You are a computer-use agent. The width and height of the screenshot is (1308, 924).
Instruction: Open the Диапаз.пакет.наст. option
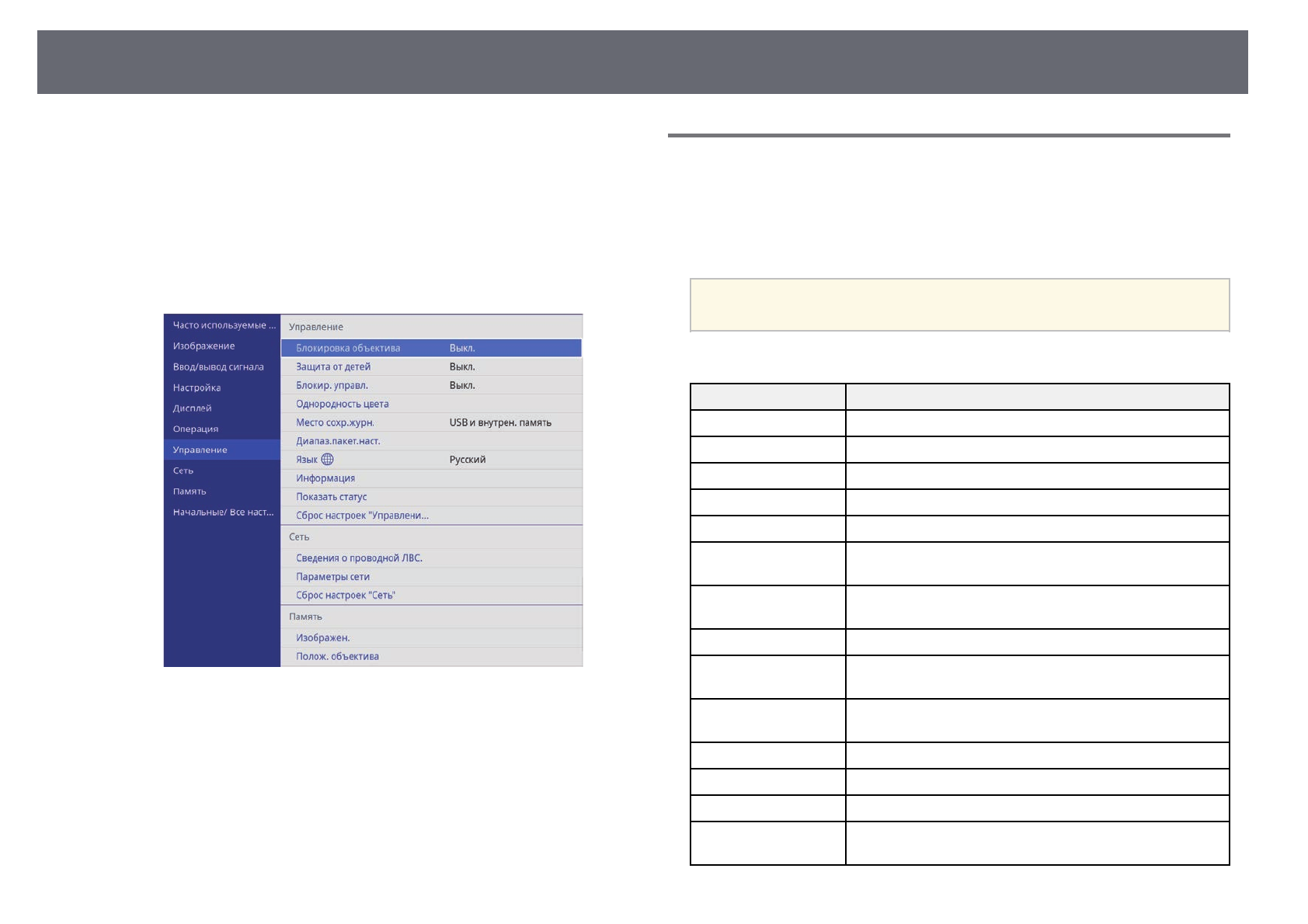coord(431,441)
